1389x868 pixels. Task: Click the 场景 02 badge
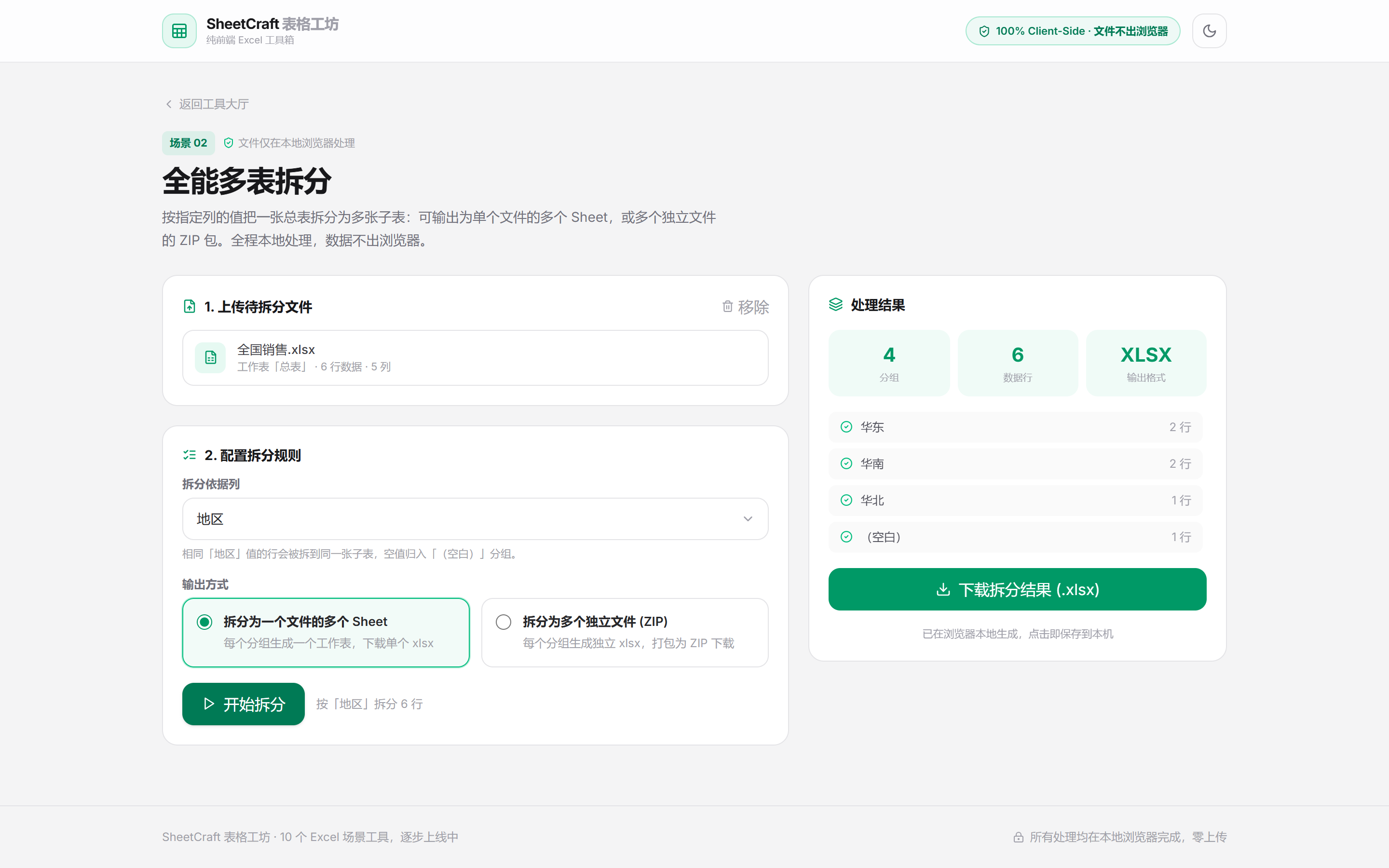pos(188,143)
